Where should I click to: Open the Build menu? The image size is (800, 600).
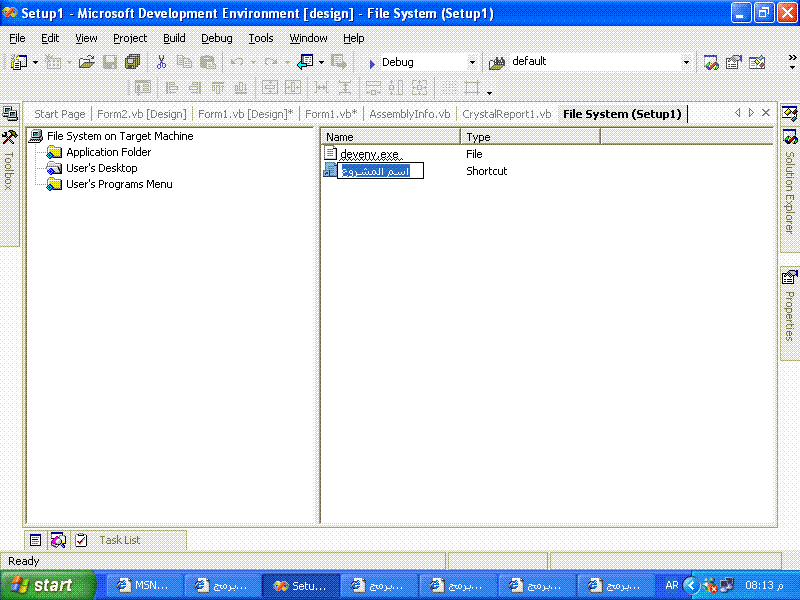tap(174, 38)
